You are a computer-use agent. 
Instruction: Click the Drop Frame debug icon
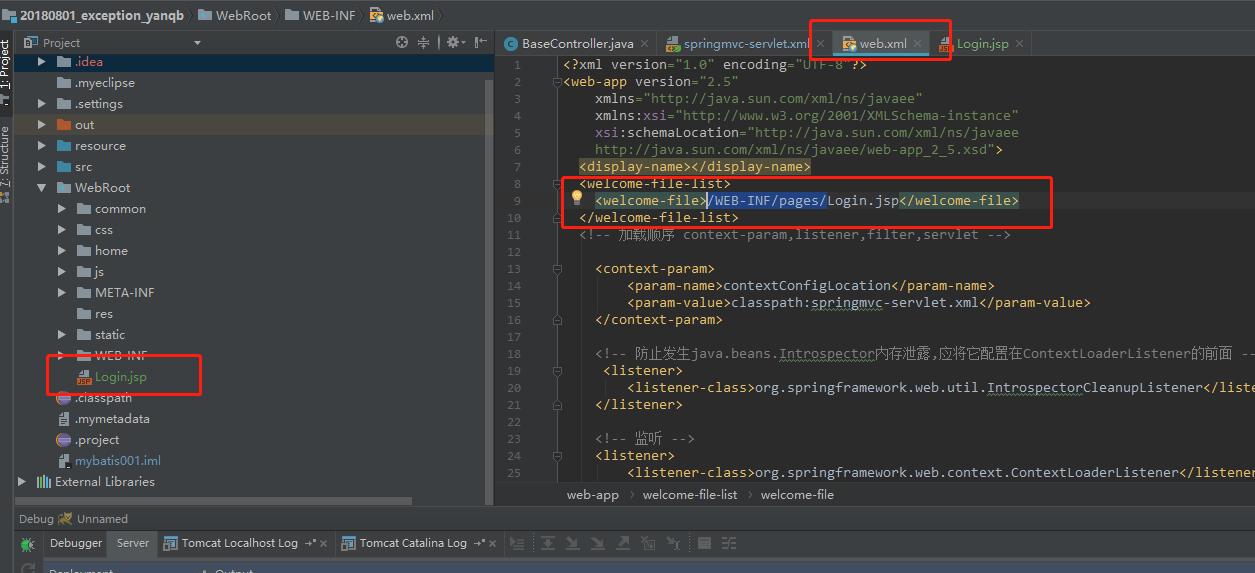coord(648,543)
